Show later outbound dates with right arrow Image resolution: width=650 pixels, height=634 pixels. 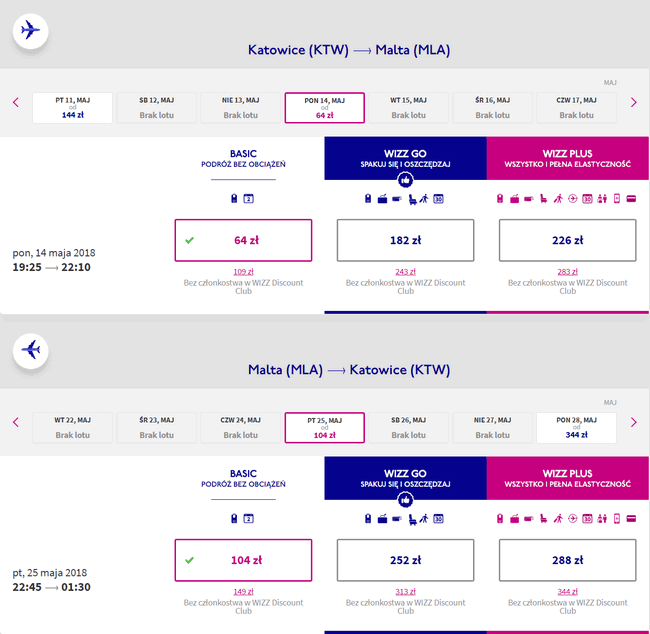coord(633,102)
